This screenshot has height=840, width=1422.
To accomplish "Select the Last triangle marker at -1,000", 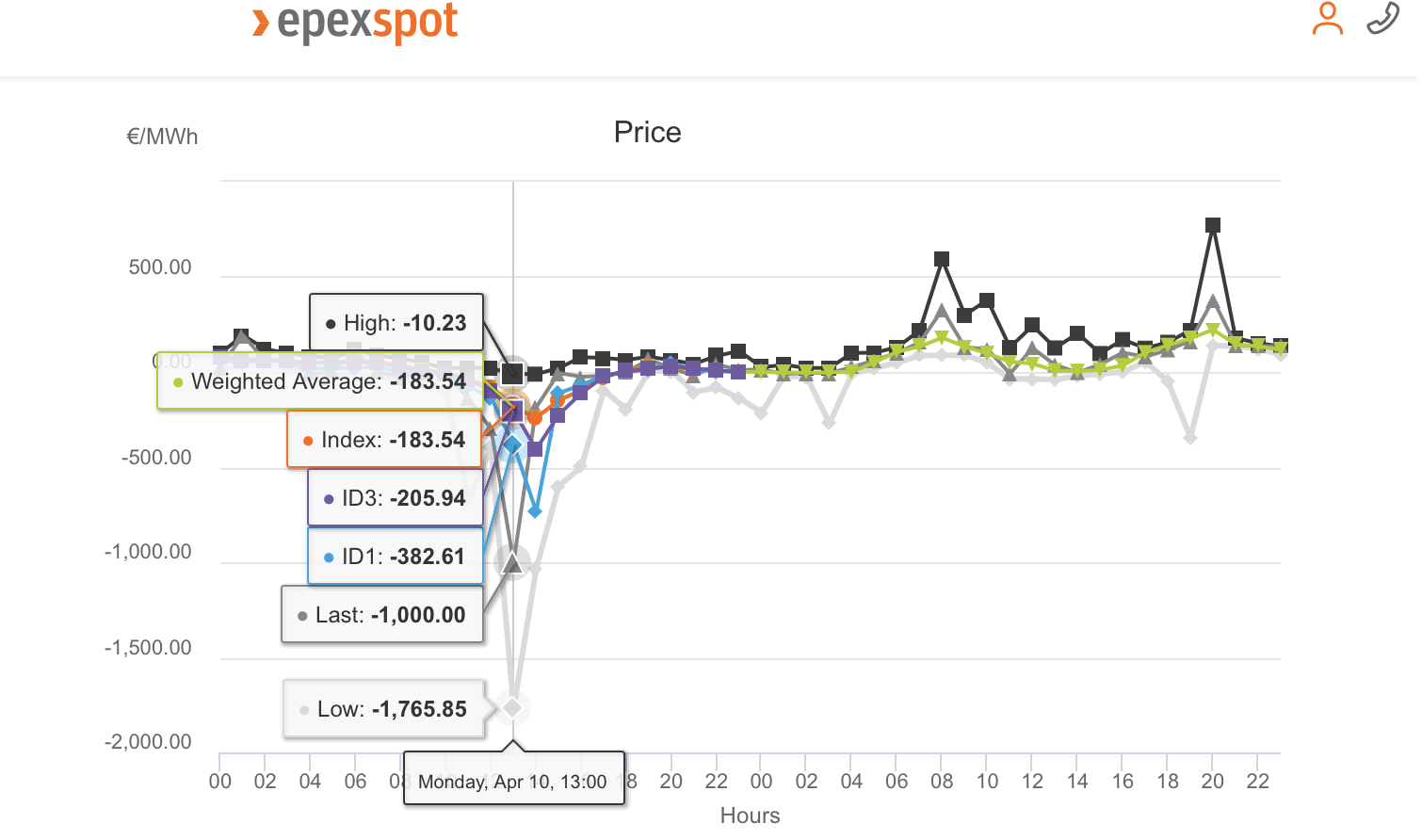I will tap(512, 563).
